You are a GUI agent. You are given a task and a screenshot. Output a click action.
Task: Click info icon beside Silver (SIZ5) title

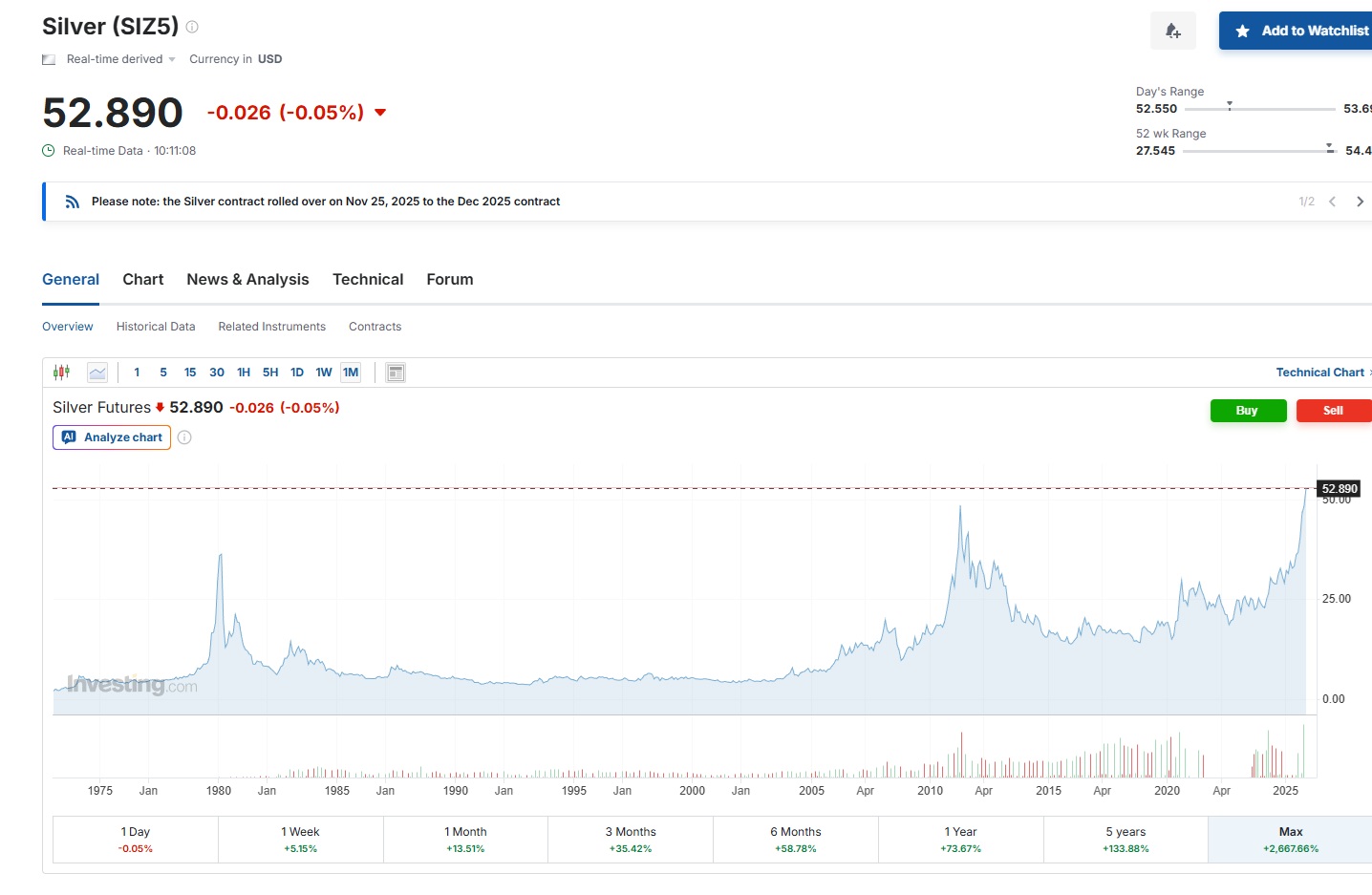[x=192, y=27]
